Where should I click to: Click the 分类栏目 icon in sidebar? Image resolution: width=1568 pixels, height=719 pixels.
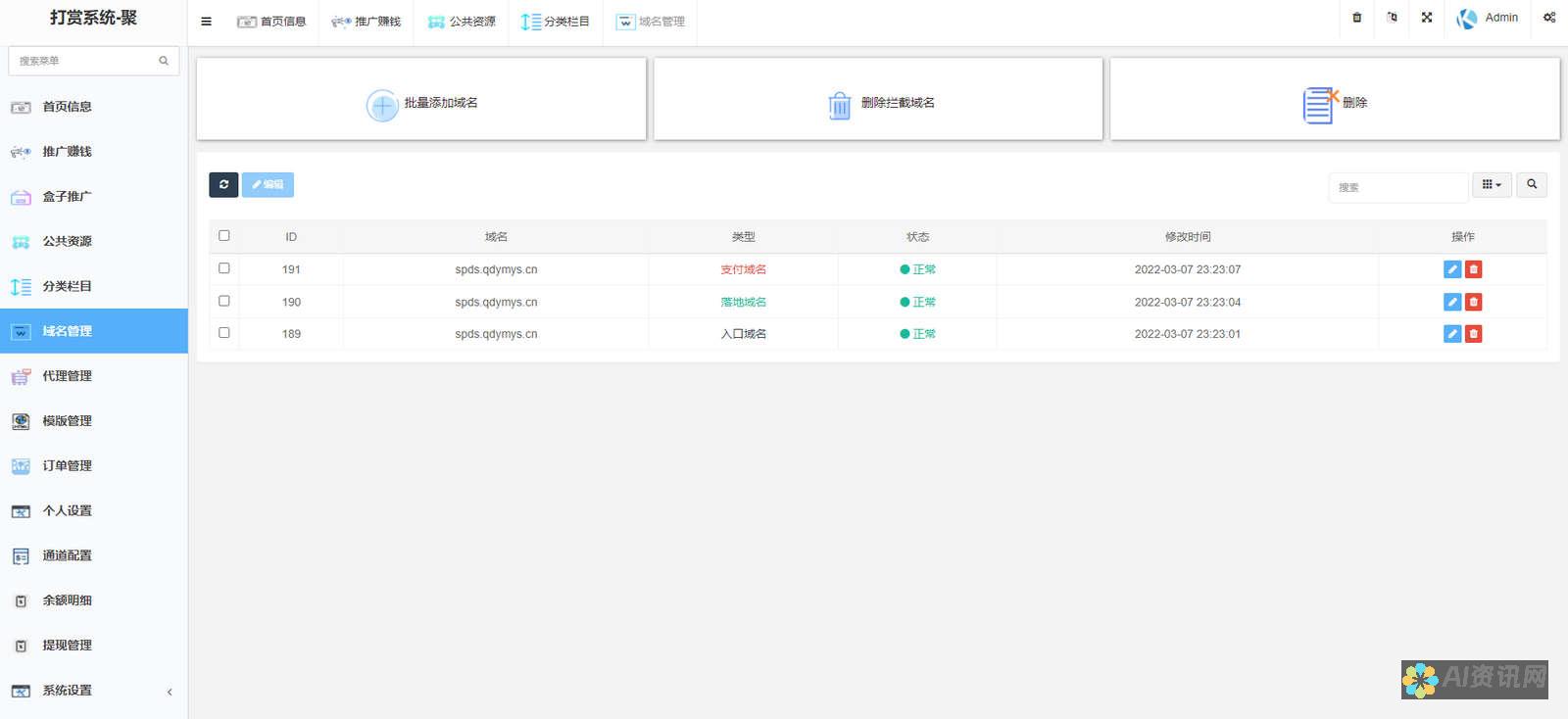pos(21,287)
